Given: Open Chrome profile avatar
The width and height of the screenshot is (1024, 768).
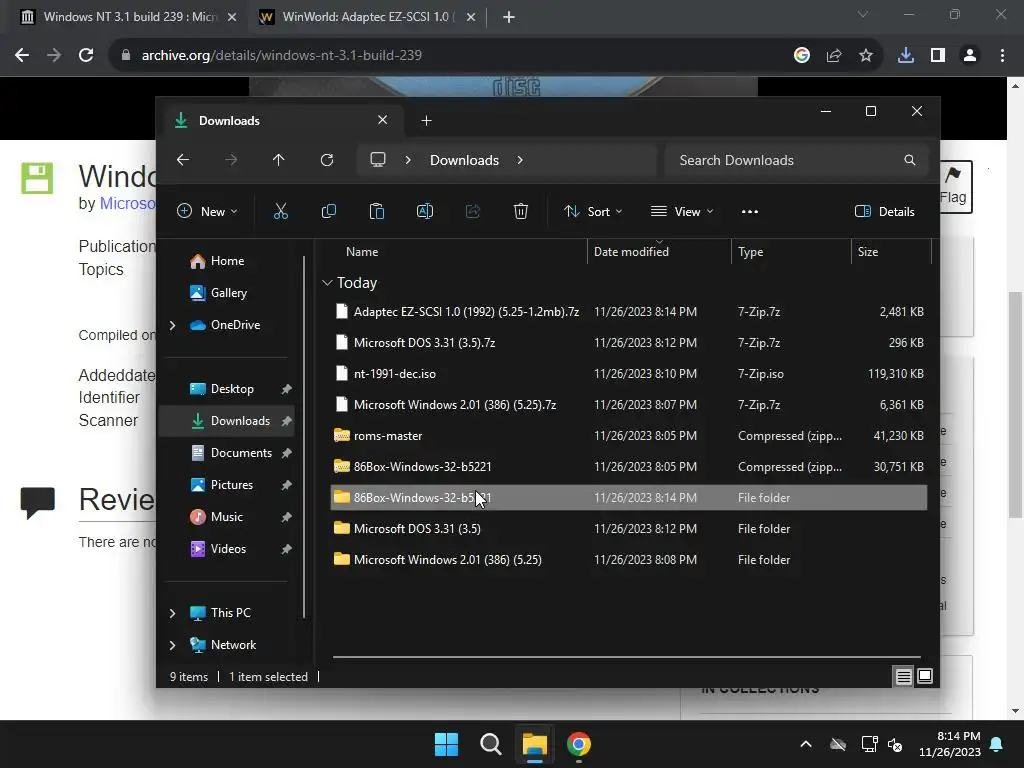Looking at the screenshot, I should 970,56.
